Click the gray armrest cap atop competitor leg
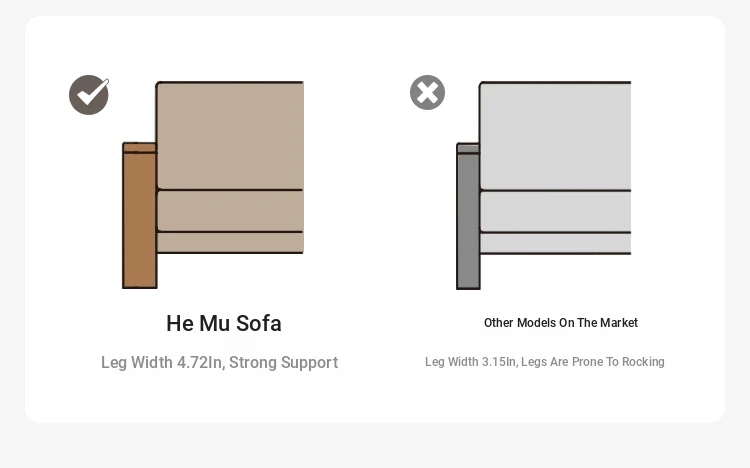This screenshot has height=468, width=750. click(468, 148)
